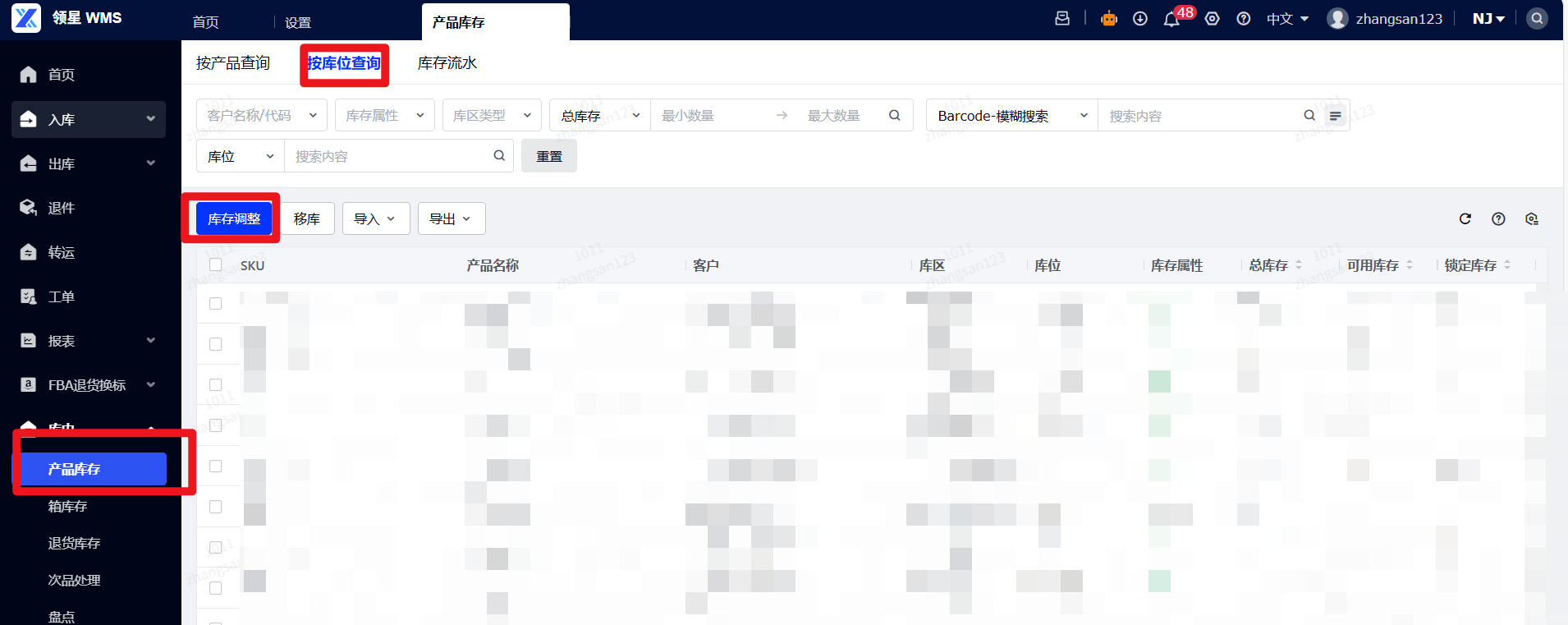Switch to the 库存流水 tab
This screenshot has height=625, width=1568.
click(x=447, y=63)
